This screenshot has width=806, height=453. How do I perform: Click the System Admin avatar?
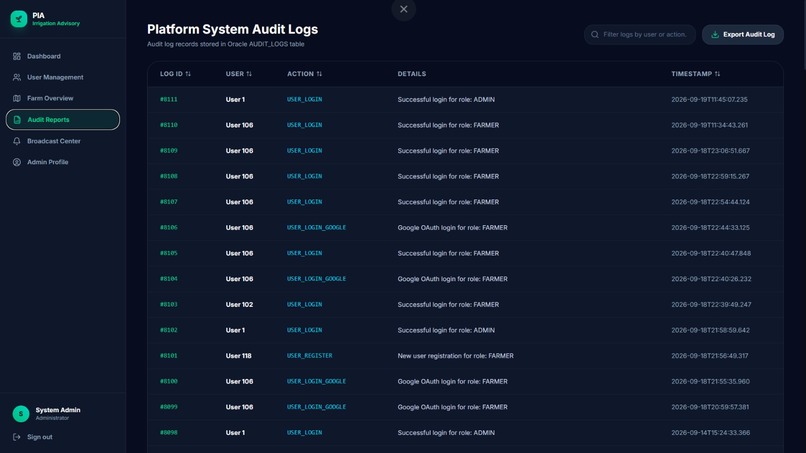click(x=21, y=413)
